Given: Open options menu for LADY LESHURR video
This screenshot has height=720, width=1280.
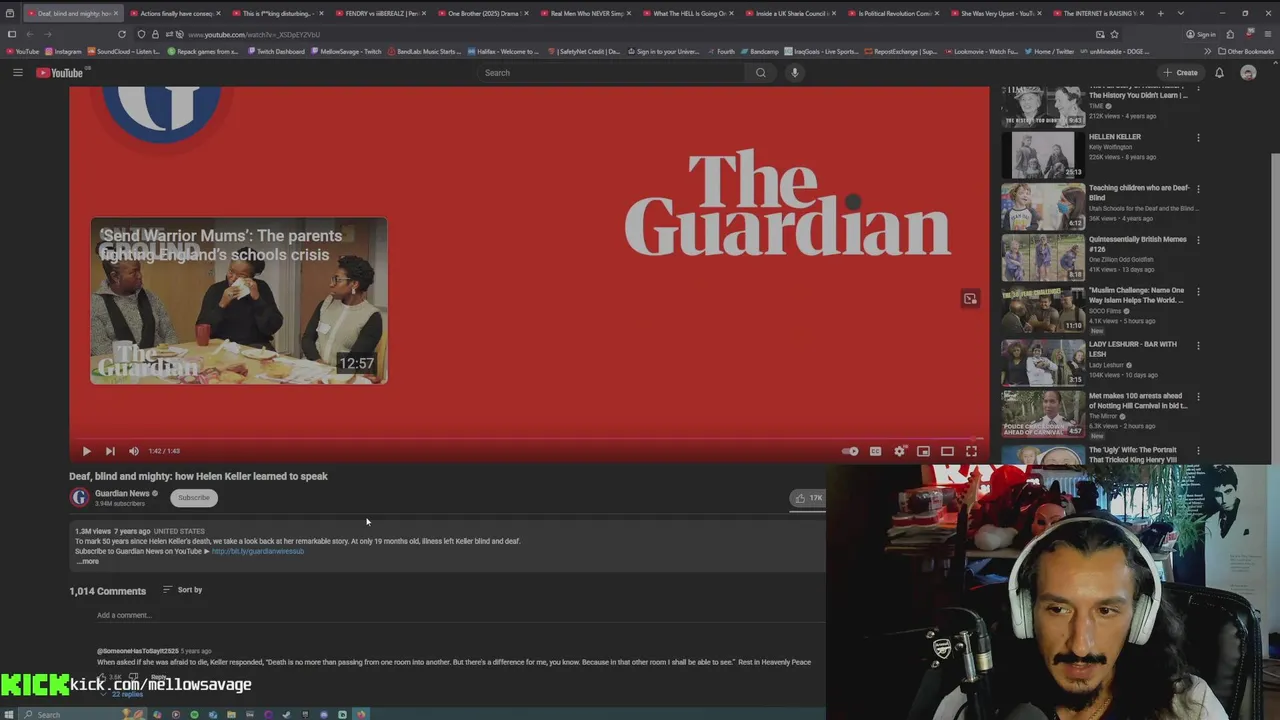Looking at the screenshot, I should [1198, 345].
